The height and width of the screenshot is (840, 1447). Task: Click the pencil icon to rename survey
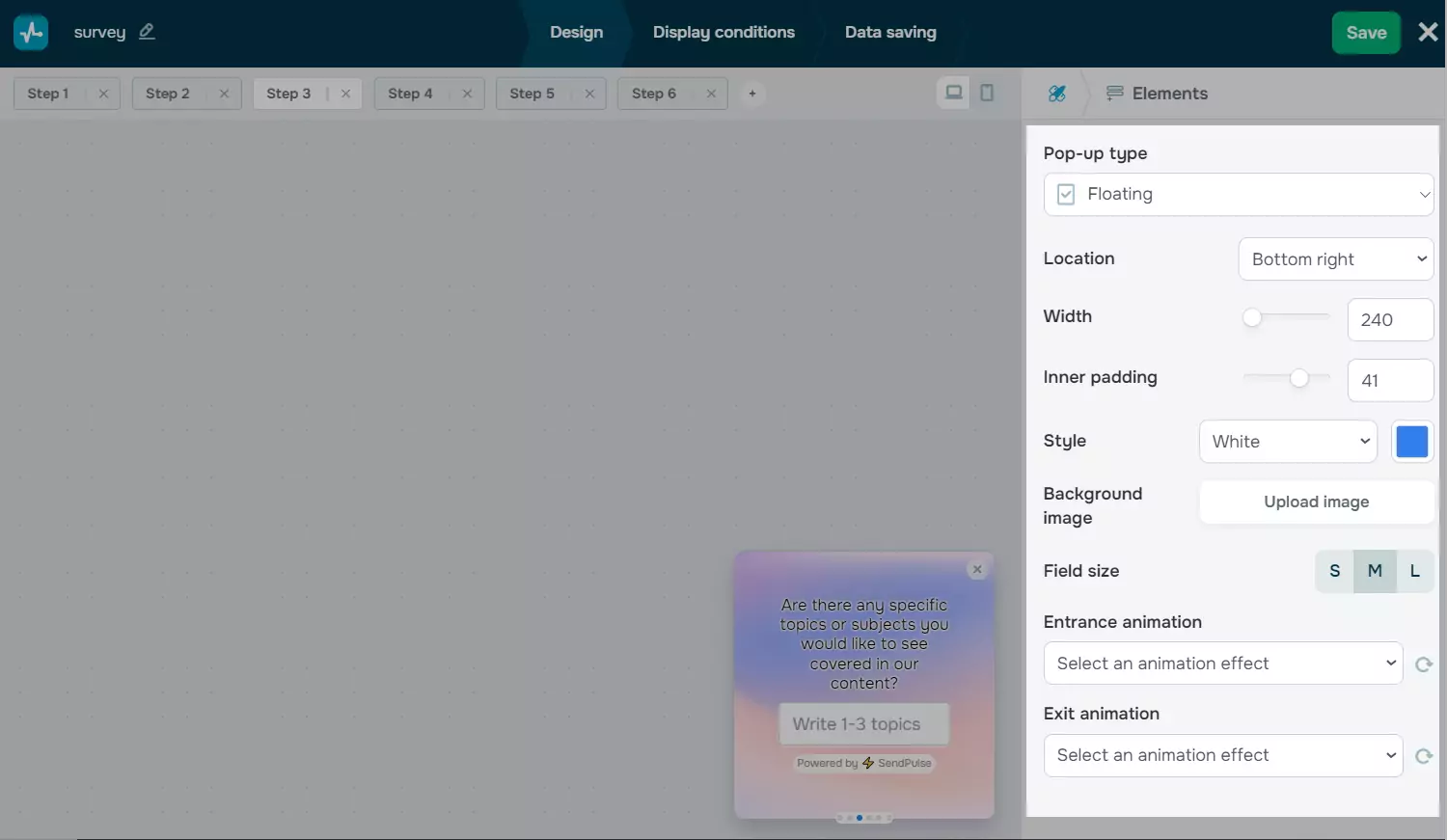147,32
